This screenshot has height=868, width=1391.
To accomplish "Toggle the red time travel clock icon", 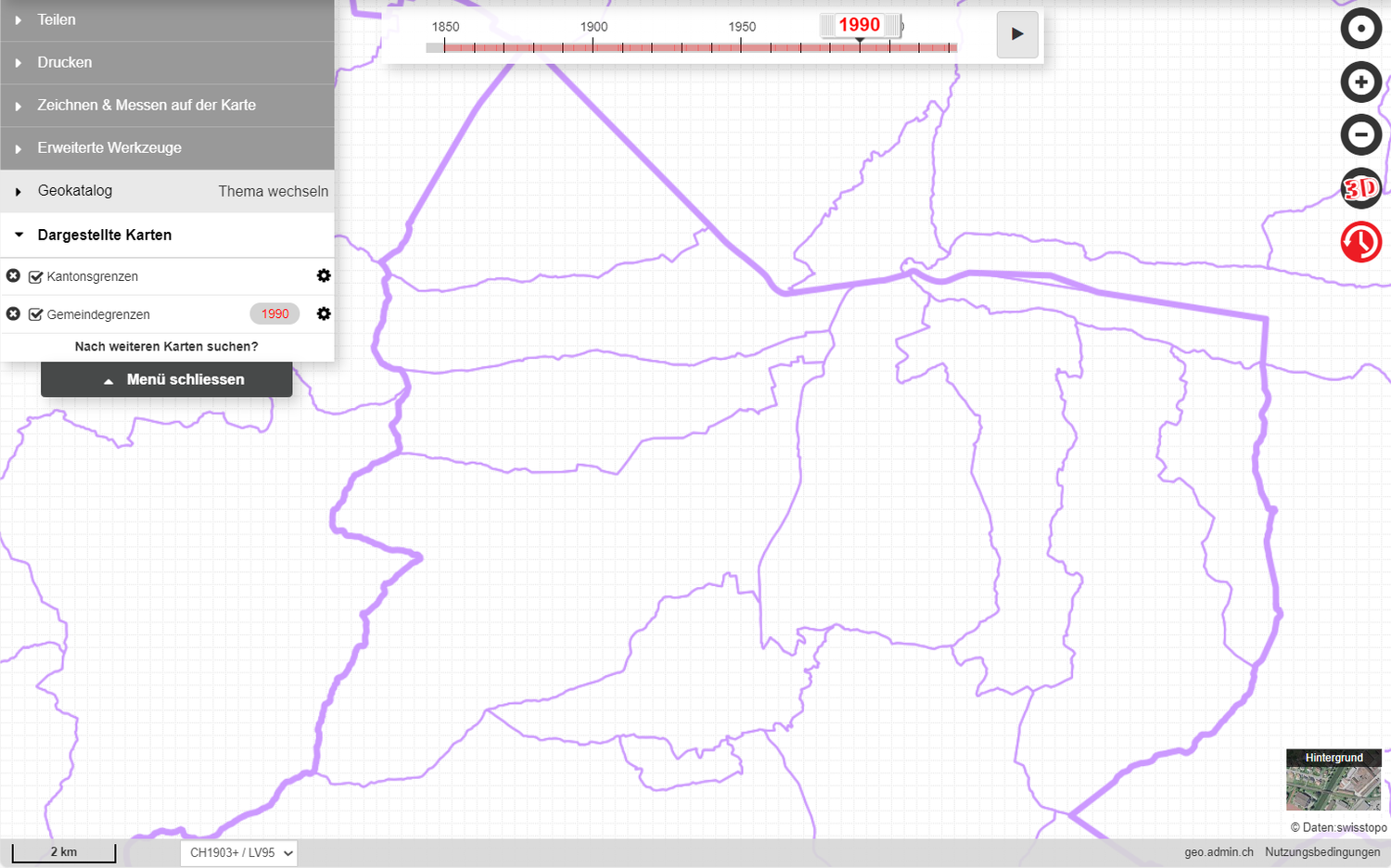I will tap(1360, 242).
